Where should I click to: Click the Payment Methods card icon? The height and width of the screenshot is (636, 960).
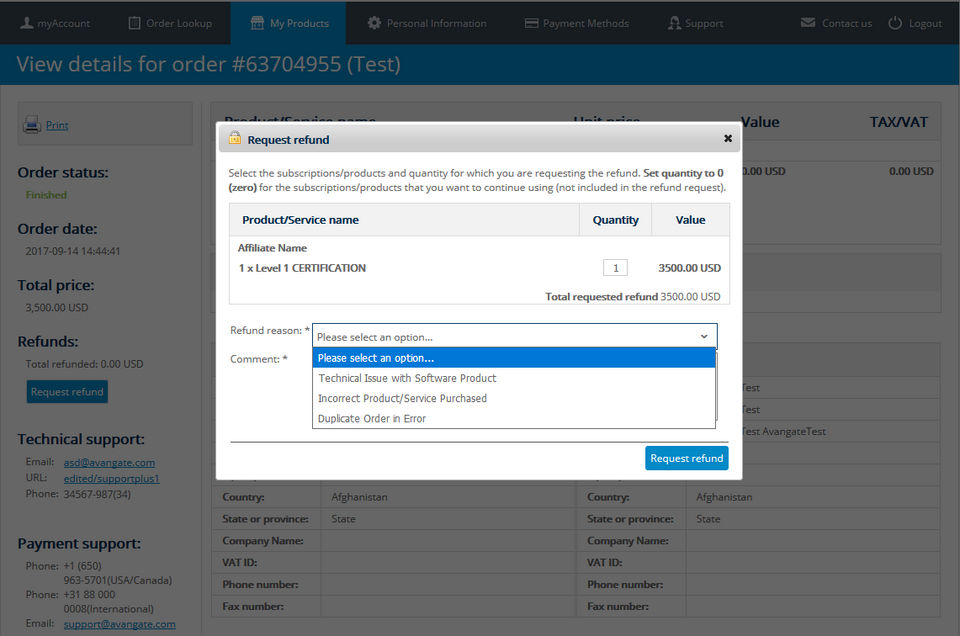click(531, 23)
